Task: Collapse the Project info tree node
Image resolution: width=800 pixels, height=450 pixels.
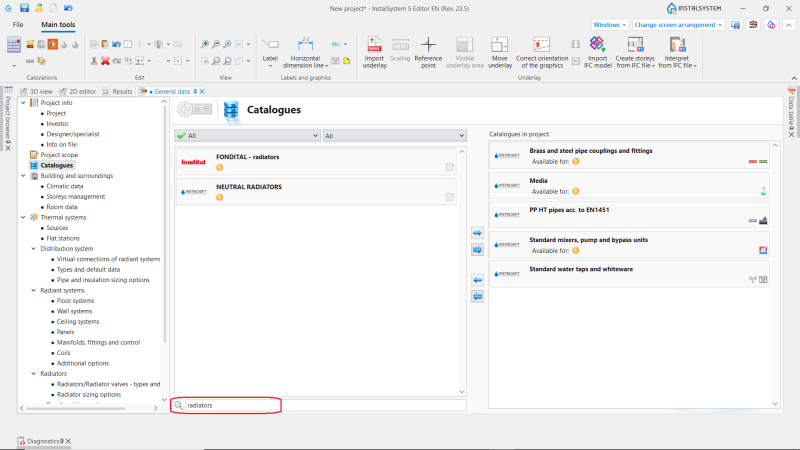Action: (x=23, y=103)
